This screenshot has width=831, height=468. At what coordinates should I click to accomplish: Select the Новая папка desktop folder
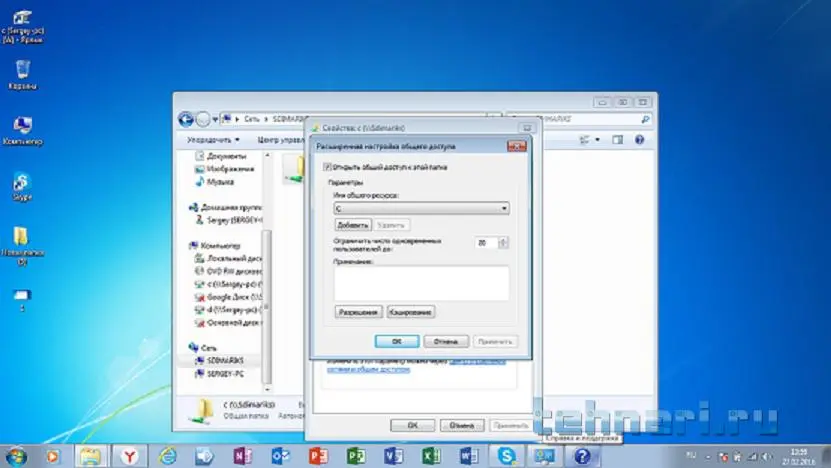[22, 245]
